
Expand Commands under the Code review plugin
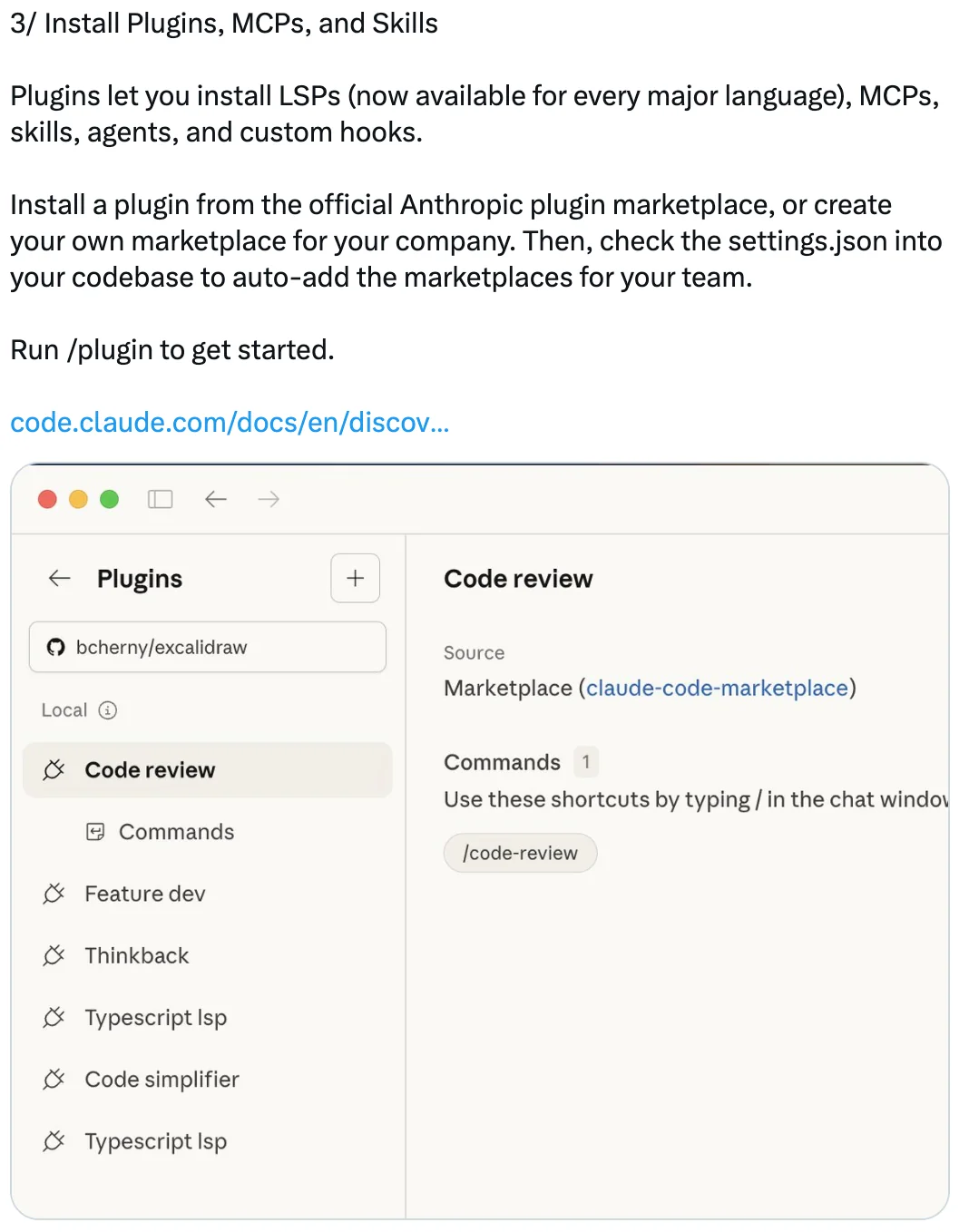pos(175,831)
